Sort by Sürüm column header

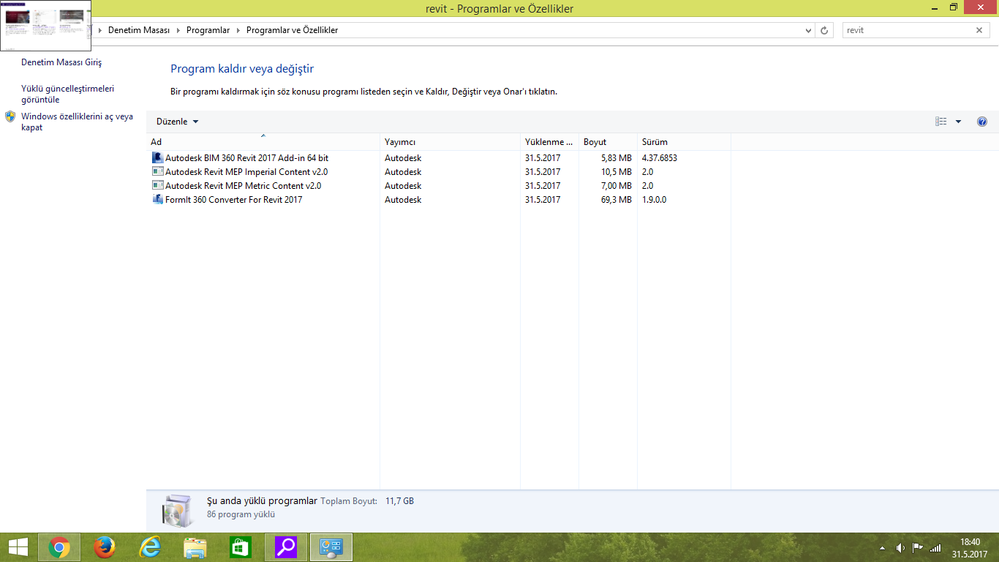click(684, 141)
